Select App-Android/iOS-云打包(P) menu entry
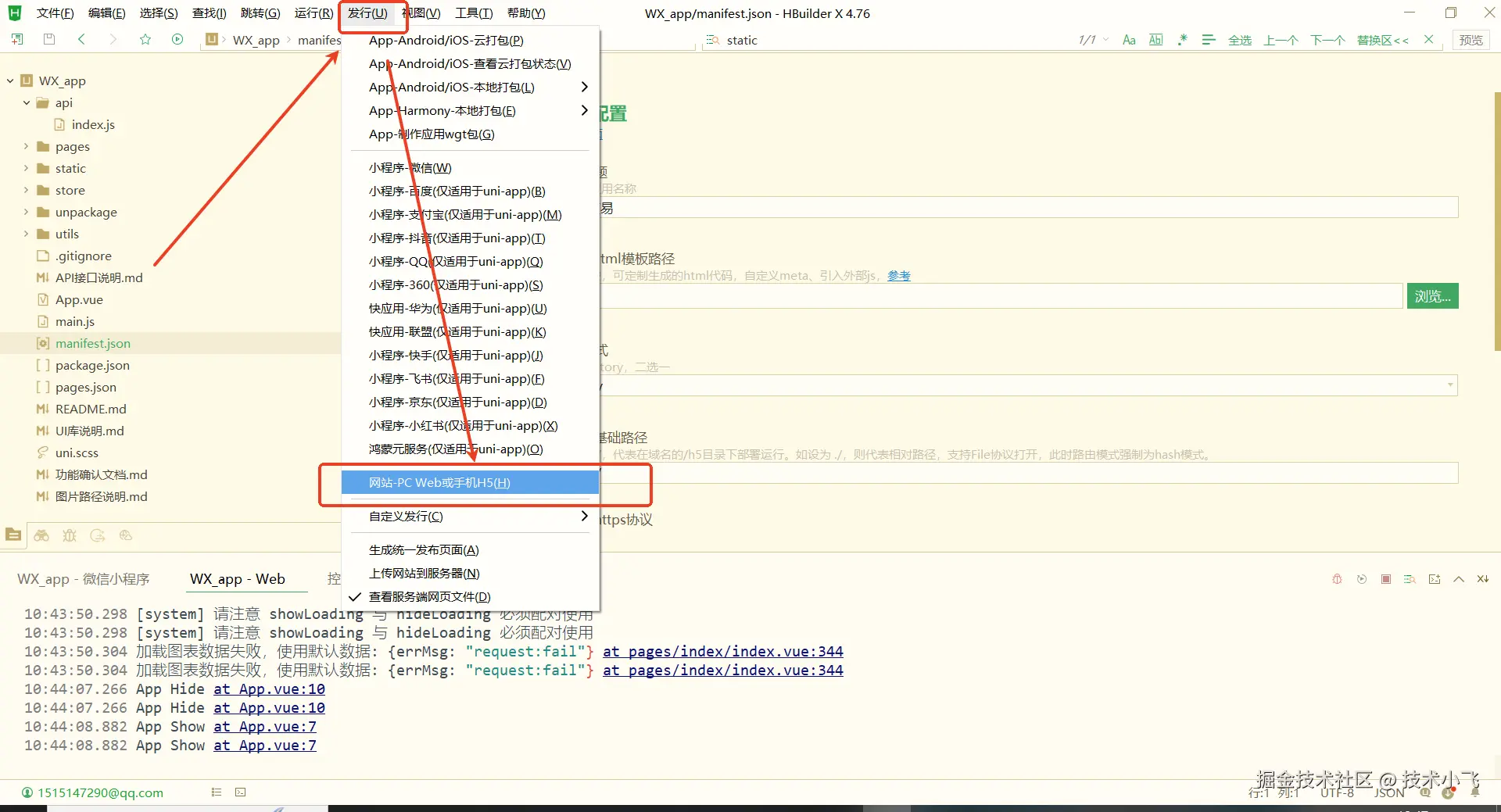Viewport: 1501px width, 812px height. 471,41
